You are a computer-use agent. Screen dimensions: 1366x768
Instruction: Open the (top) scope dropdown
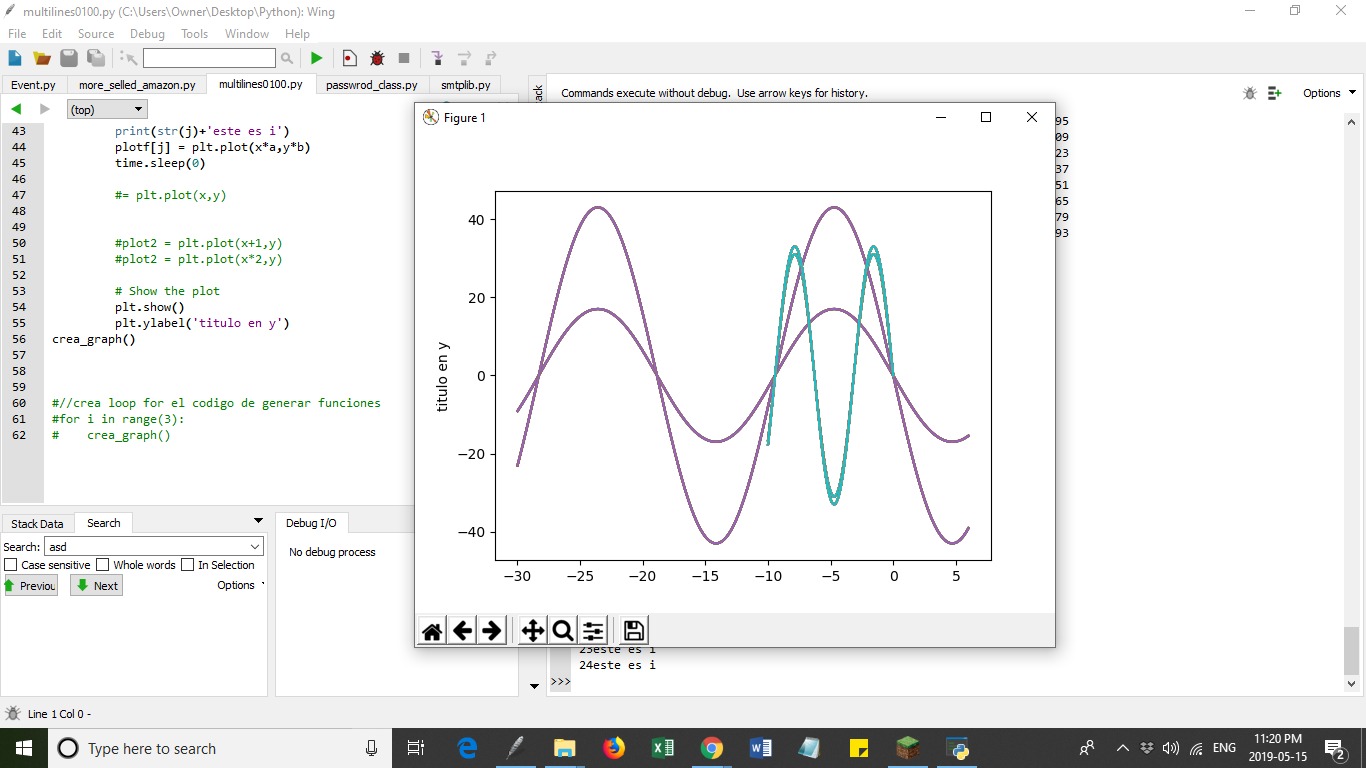tap(107, 109)
